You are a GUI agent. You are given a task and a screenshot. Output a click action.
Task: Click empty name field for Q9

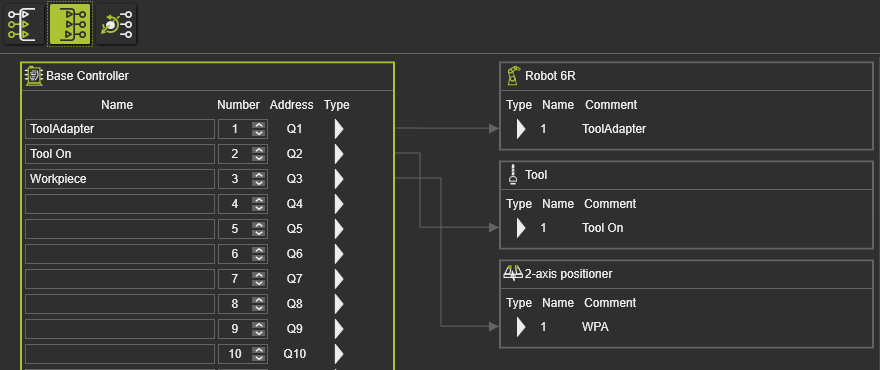pos(120,328)
